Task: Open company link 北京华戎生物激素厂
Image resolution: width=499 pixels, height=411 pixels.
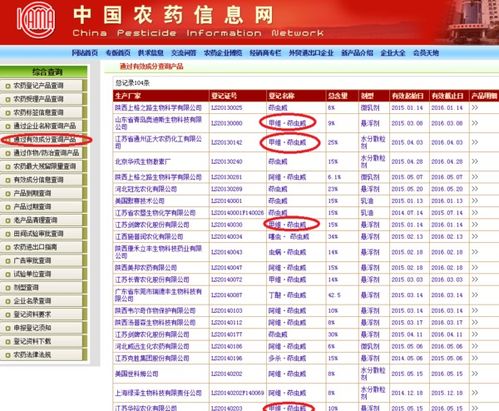Action: [143, 162]
